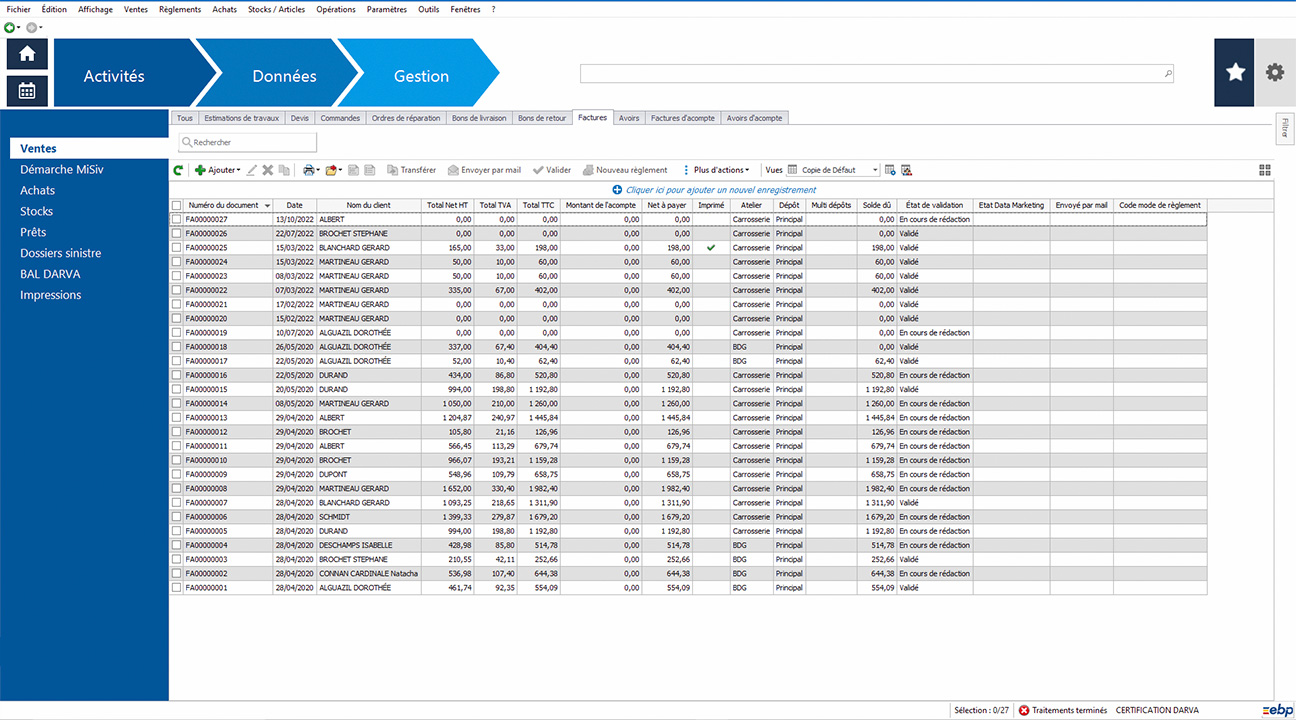The image size is (1296, 720).
Task: Open the calendar icon button
Action: (x=27, y=91)
